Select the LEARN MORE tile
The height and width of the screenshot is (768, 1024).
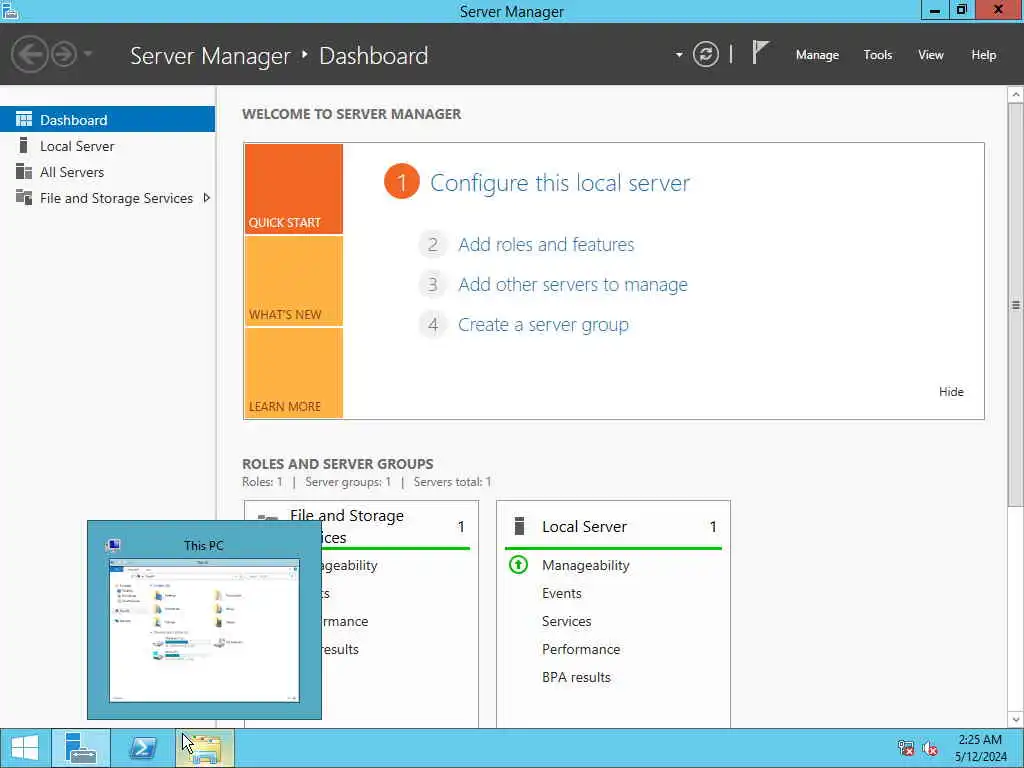[x=294, y=373]
